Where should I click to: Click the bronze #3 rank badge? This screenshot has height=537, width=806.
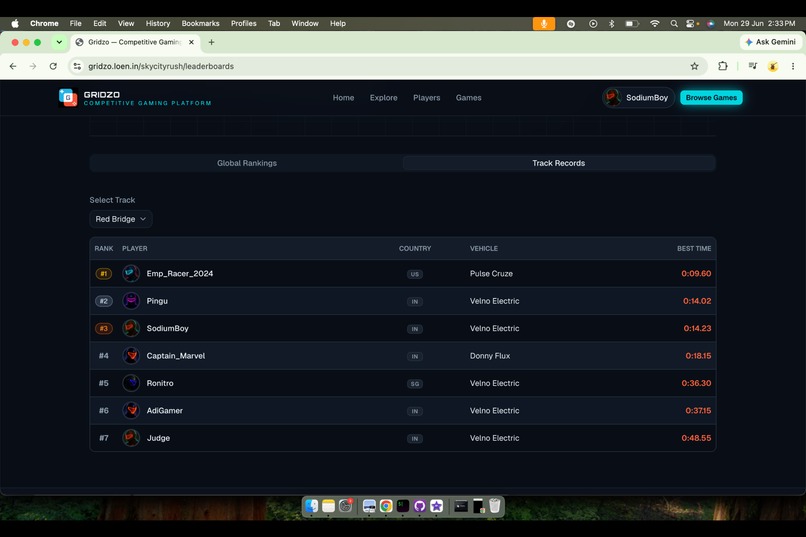coord(104,328)
